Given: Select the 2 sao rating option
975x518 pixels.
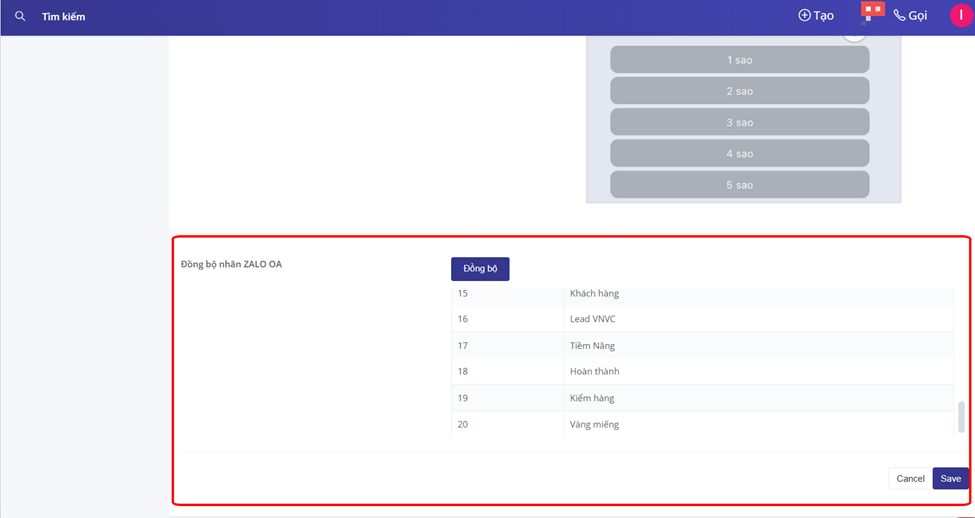Looking at the screenshot, I should (x=739, y=91).
